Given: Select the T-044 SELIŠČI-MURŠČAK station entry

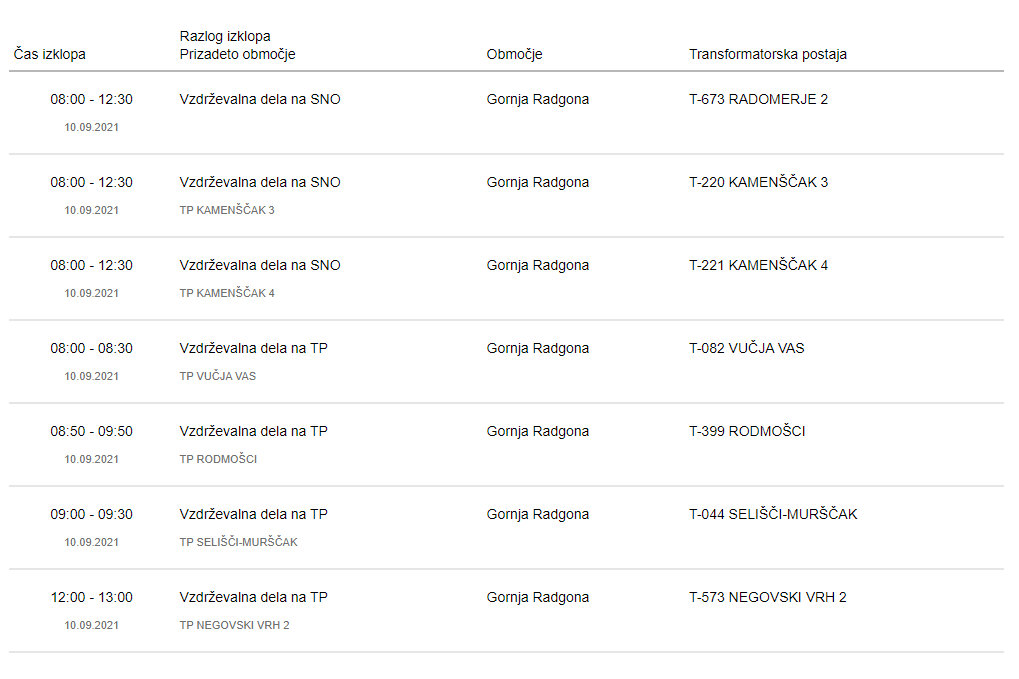Looking at the screenshot, I should (773, 514).
